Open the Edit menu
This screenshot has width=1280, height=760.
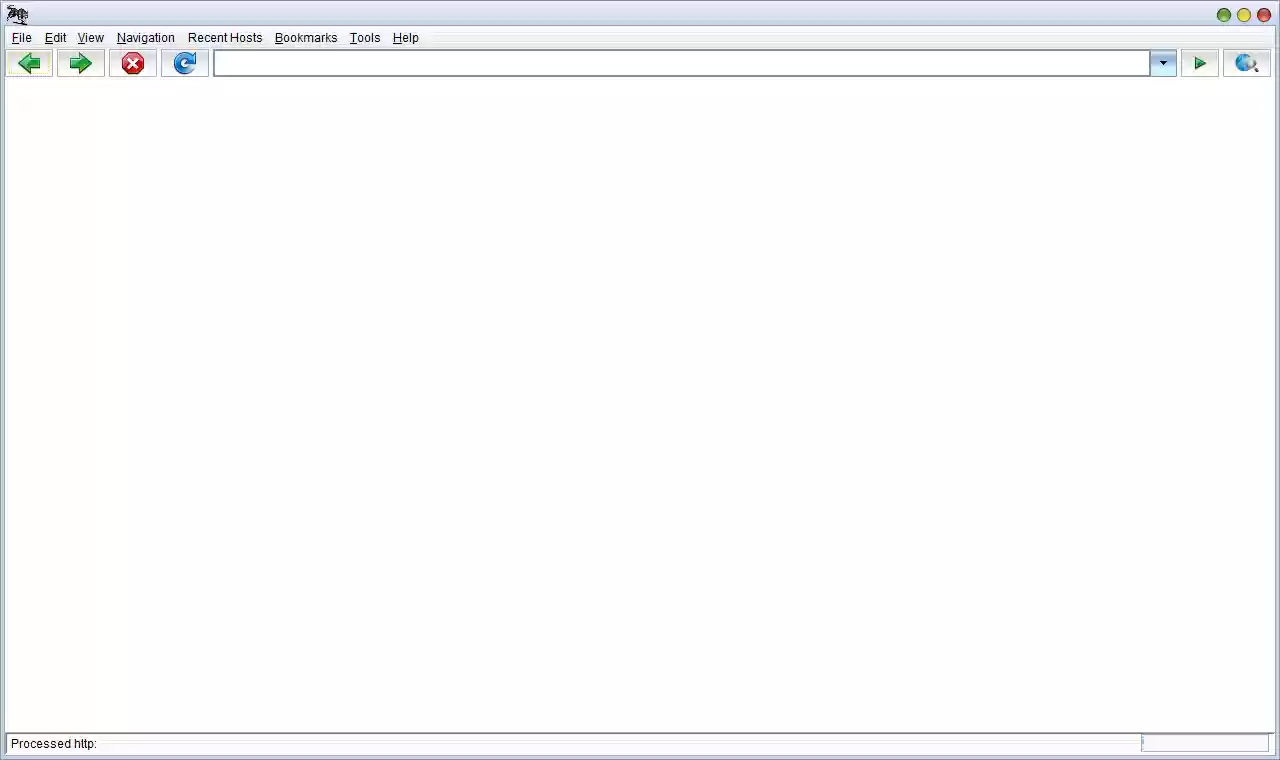(55, 37)
